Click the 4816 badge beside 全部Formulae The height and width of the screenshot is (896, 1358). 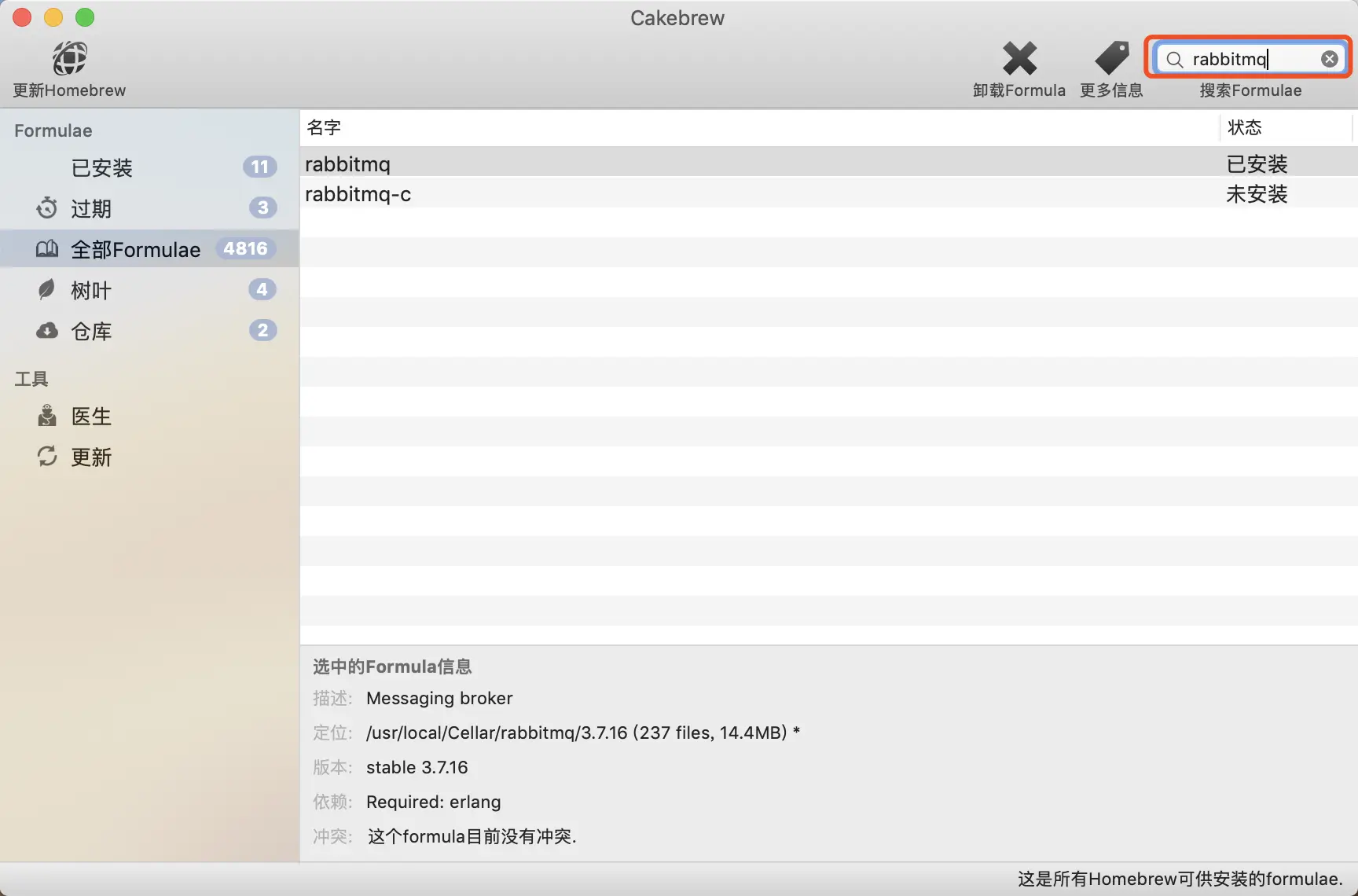pos(245,248)
